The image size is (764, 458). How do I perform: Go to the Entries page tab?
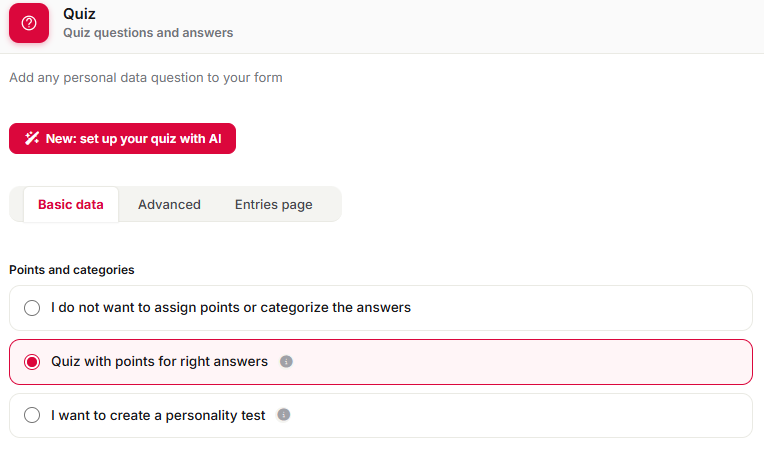tap(273, 205)
